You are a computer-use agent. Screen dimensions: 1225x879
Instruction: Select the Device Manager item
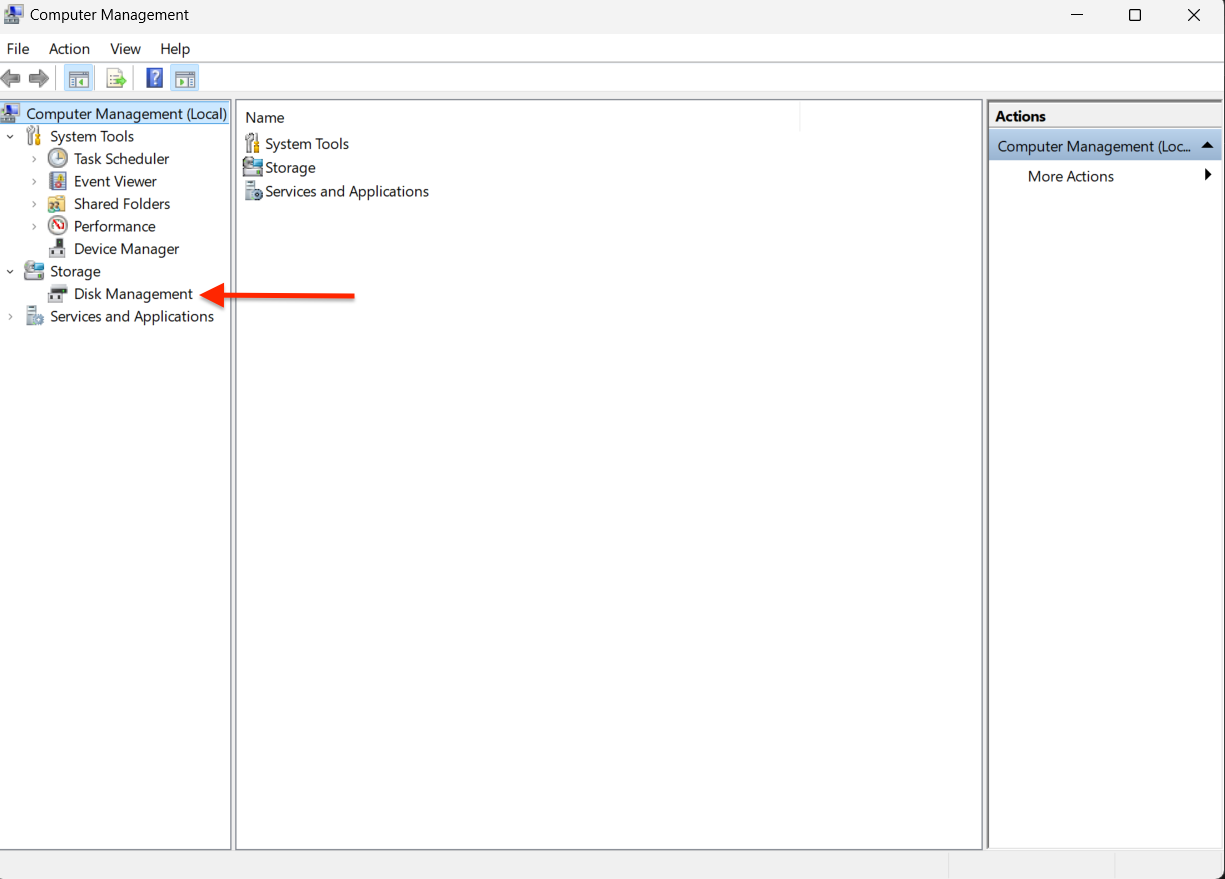(124, 248)
